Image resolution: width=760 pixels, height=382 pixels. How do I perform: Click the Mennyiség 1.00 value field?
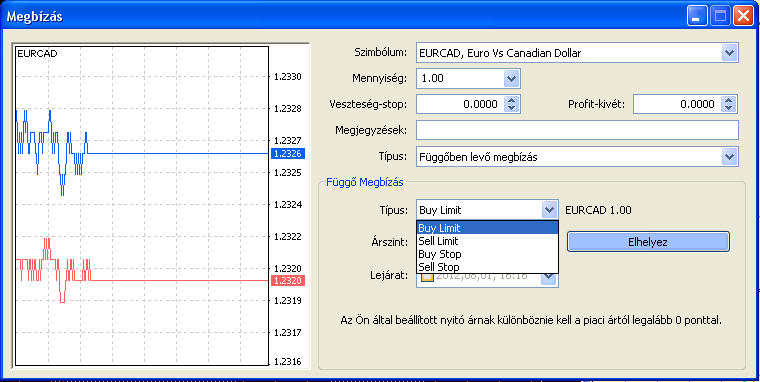point(460,79)
